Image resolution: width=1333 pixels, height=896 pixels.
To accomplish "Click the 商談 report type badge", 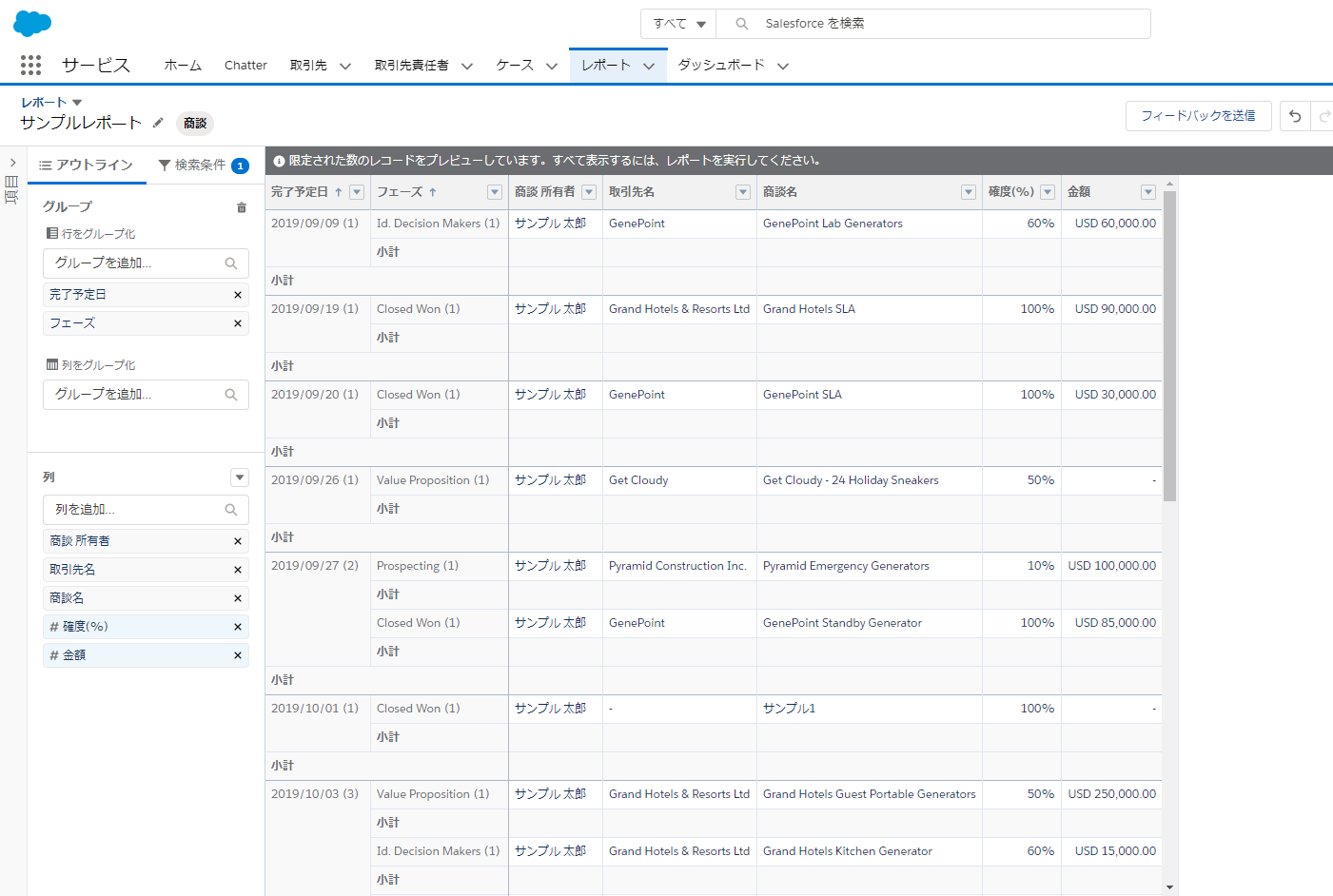I will [195, 123].
